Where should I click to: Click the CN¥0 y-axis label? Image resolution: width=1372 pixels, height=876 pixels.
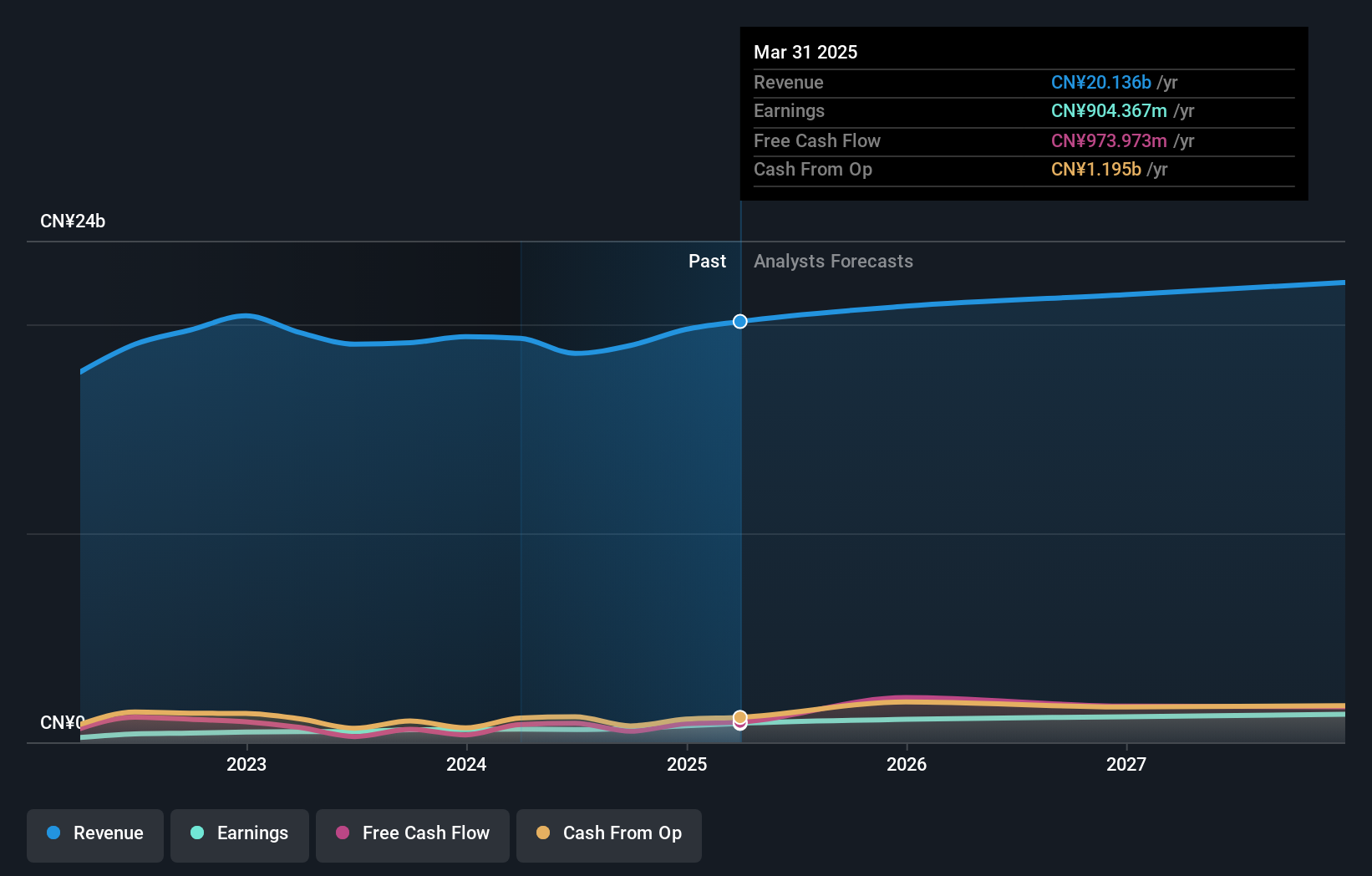pos(63,722)
